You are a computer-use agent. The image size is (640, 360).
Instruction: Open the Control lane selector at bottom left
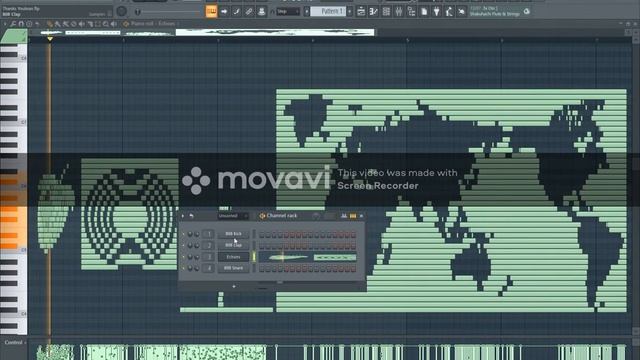14,342
